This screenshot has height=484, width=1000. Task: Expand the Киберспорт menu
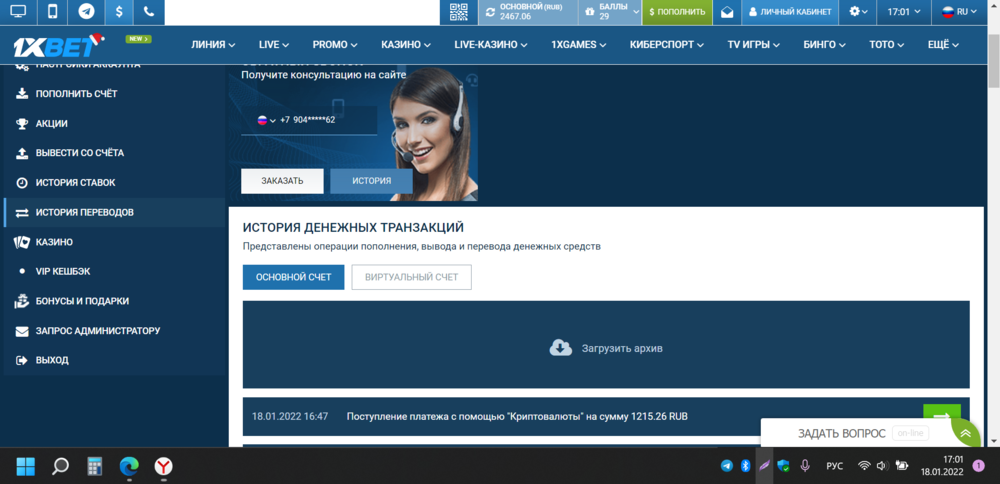point(667,45)
